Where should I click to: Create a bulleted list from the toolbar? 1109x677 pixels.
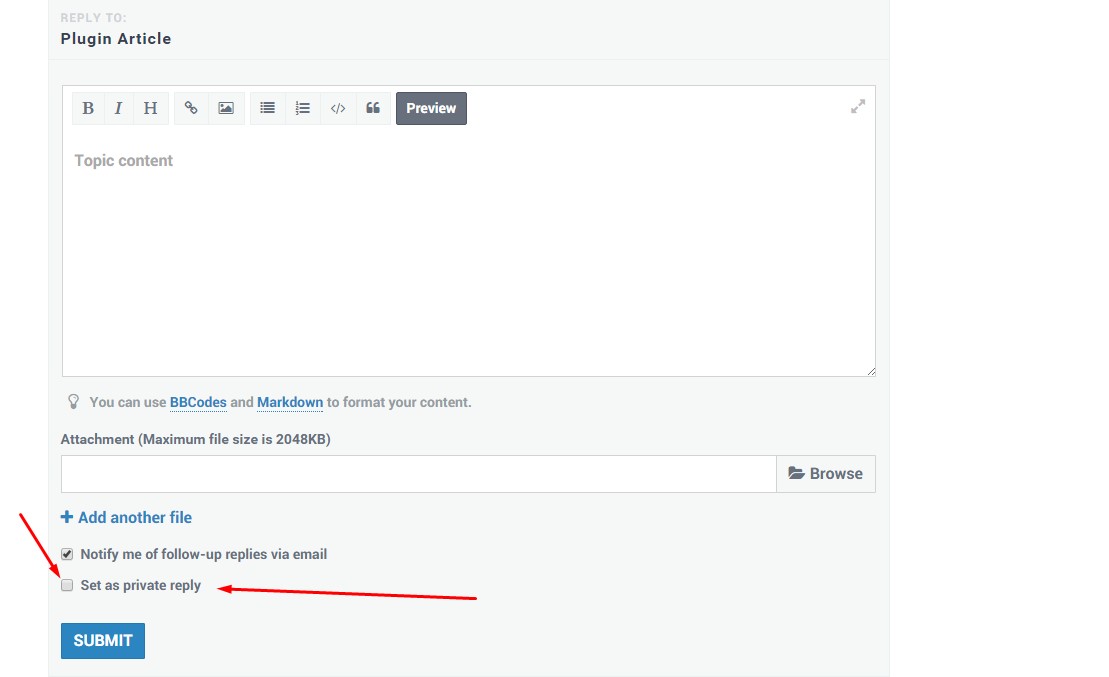(267, 108)
